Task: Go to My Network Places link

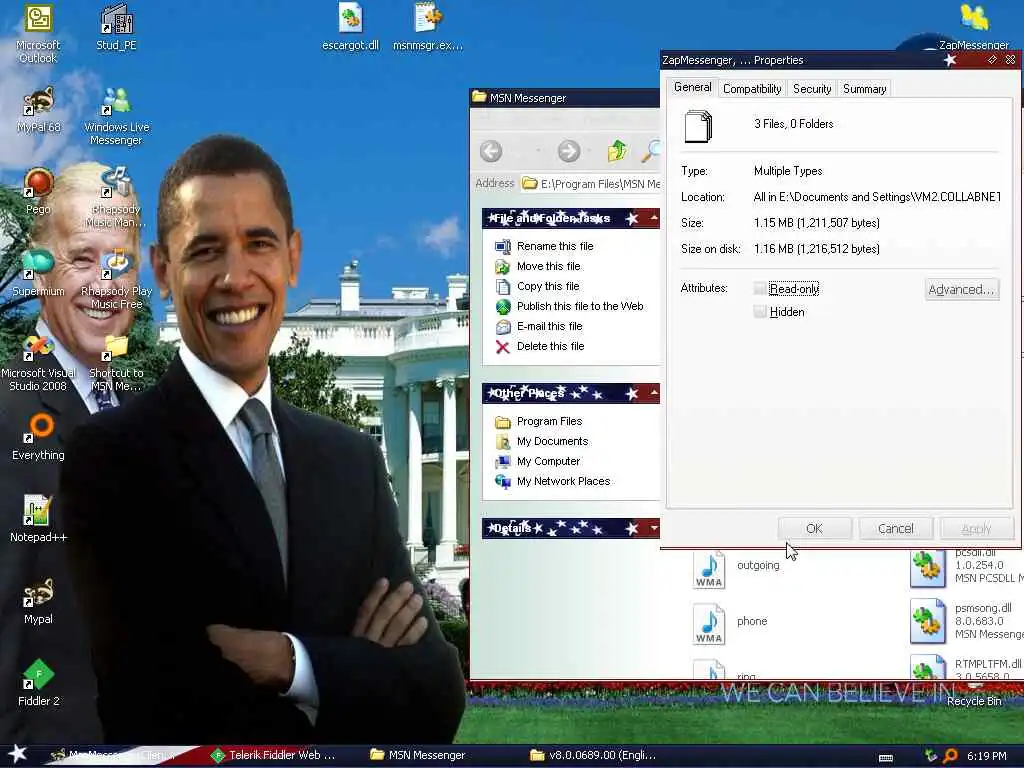Action: 564,481
